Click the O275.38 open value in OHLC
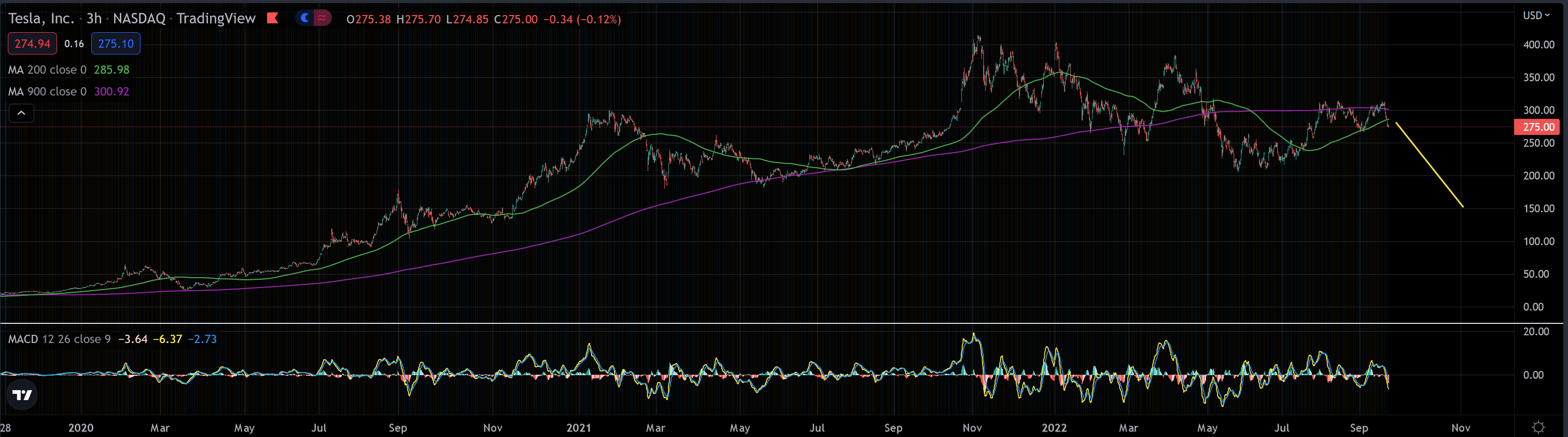The height and width of the screenshot is (437, 1568). (368, 20)
